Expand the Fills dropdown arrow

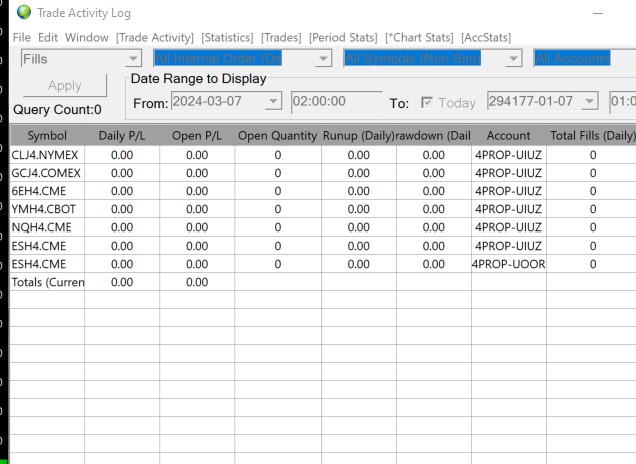tap(133, 59)
